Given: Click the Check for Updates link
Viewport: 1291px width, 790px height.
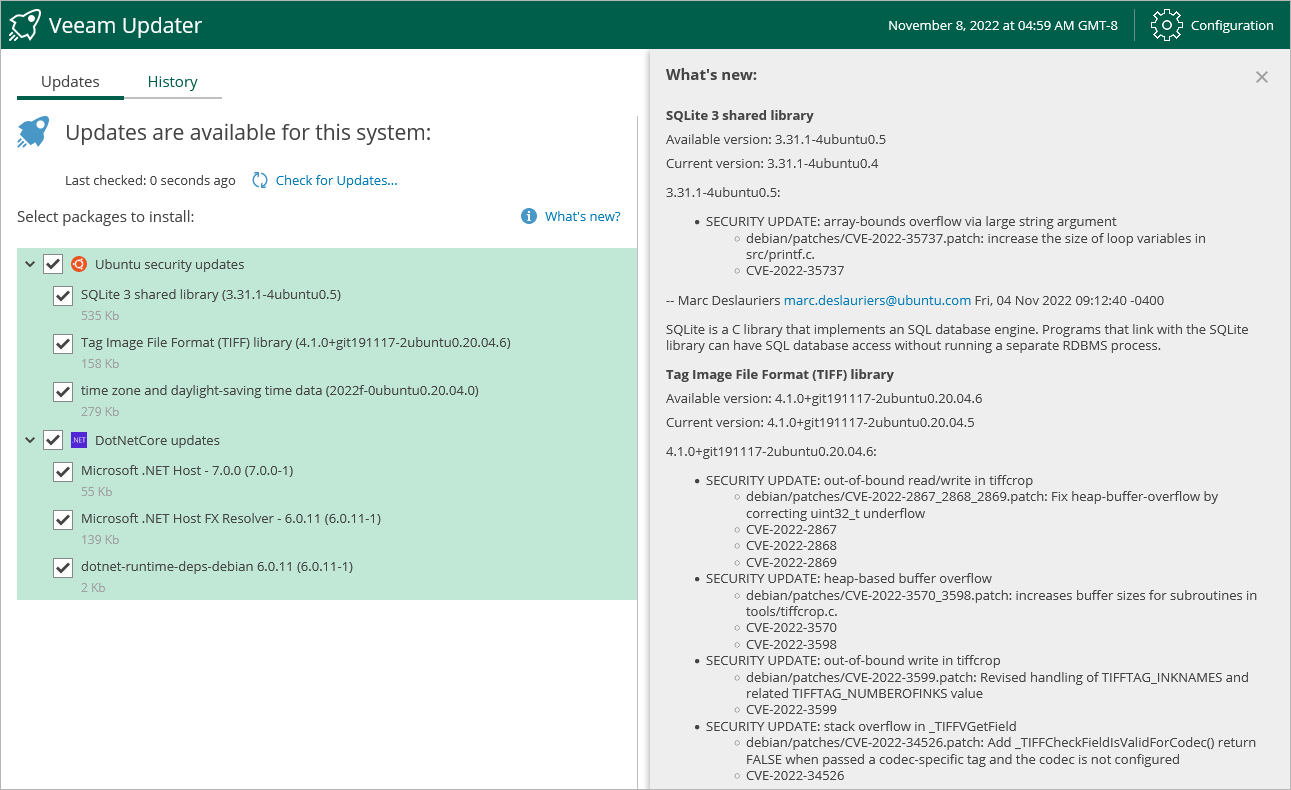Looking at the screenshot, I should 336,180.
